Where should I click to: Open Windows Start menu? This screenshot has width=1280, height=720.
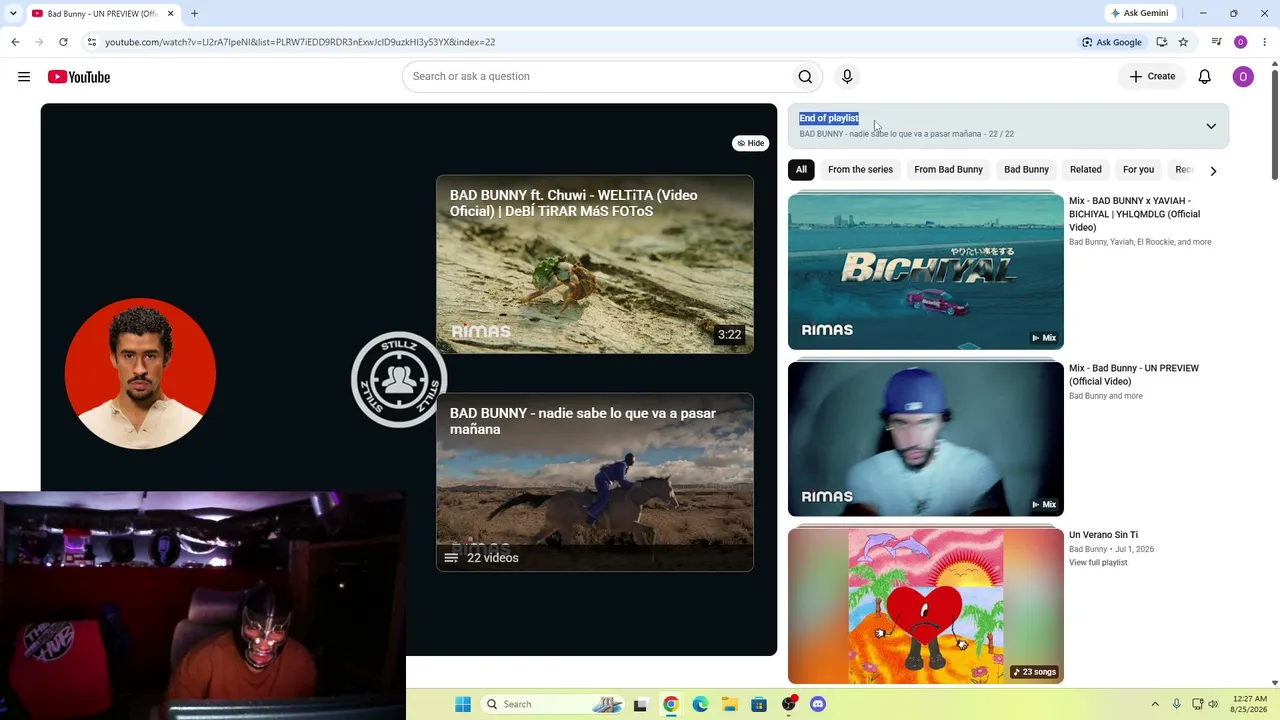tap(463, 704)
